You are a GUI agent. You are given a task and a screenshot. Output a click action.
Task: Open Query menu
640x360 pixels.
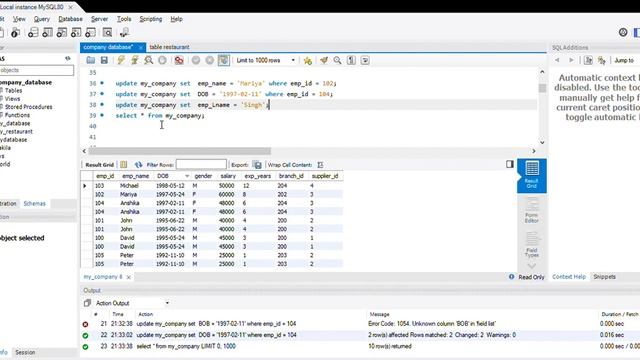[42, 19]
